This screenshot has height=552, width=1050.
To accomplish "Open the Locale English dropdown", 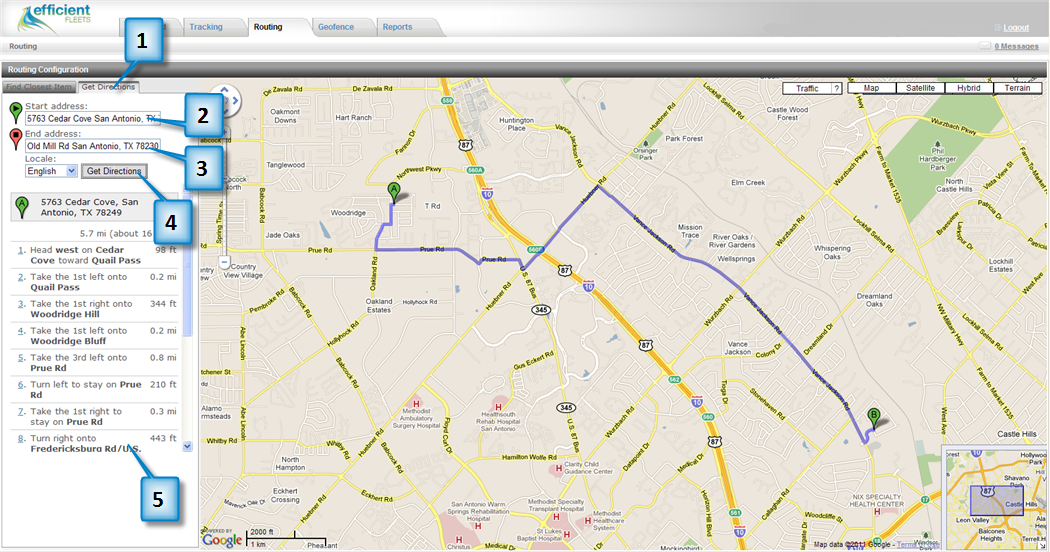I will (52, 171).
